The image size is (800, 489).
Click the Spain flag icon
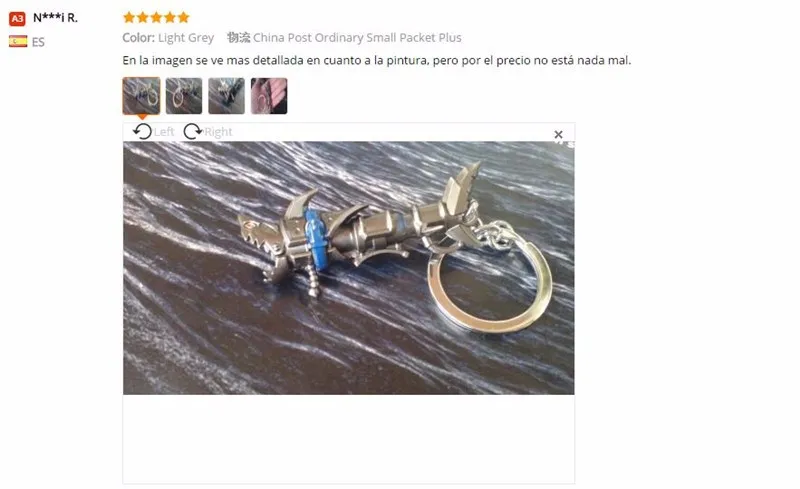pyautogui.click(x=18, y=41)
